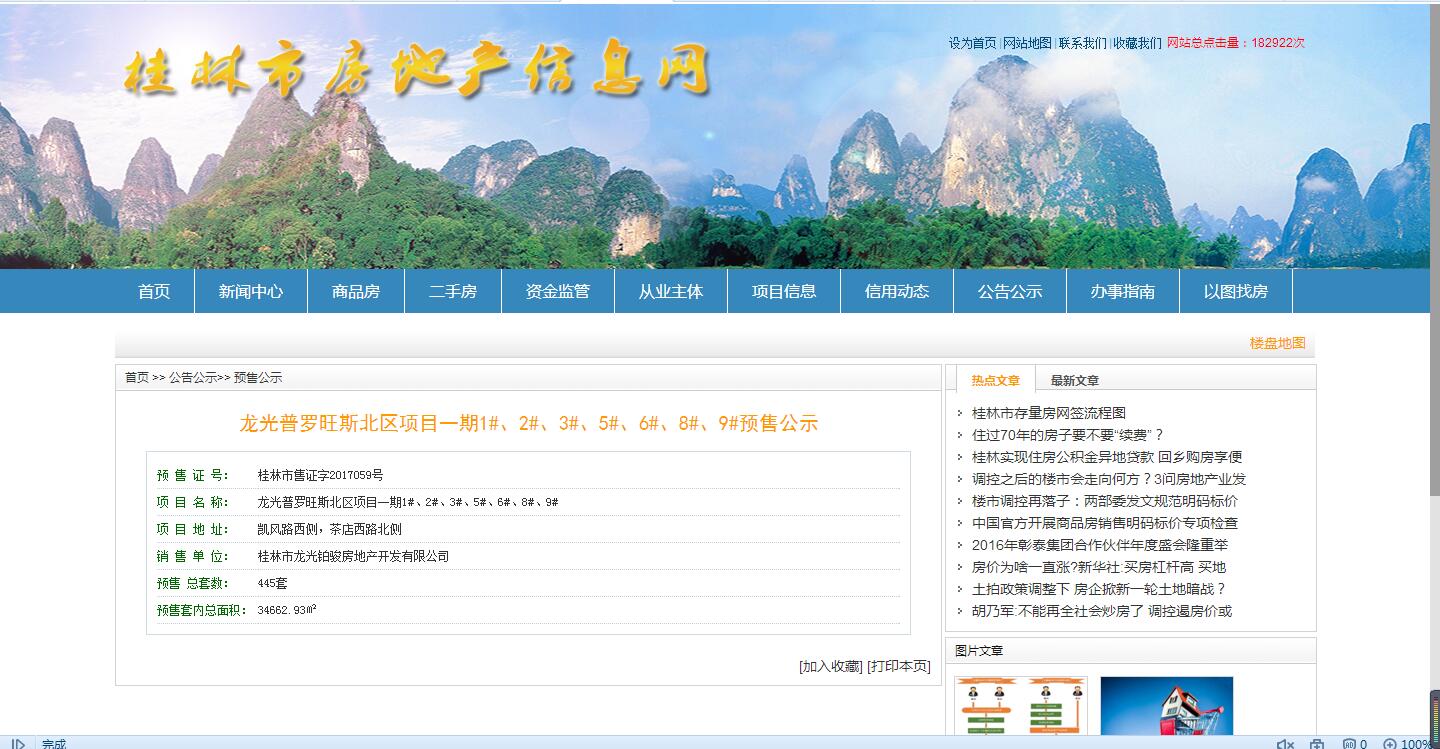The image size is (1440, 749).
Task: Click 公告公示 in the breadcrumb
Action: pyautogui.click(x=193, y=377)
